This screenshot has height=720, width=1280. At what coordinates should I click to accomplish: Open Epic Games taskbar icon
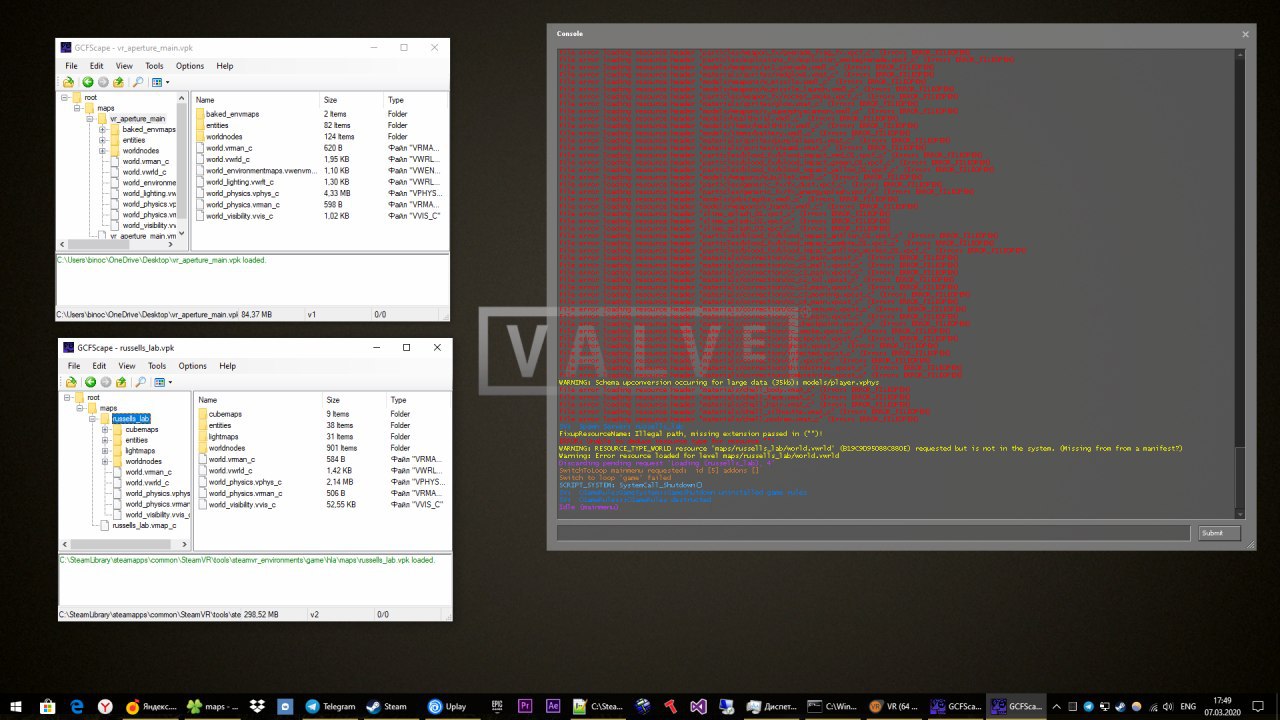(497, 706)
